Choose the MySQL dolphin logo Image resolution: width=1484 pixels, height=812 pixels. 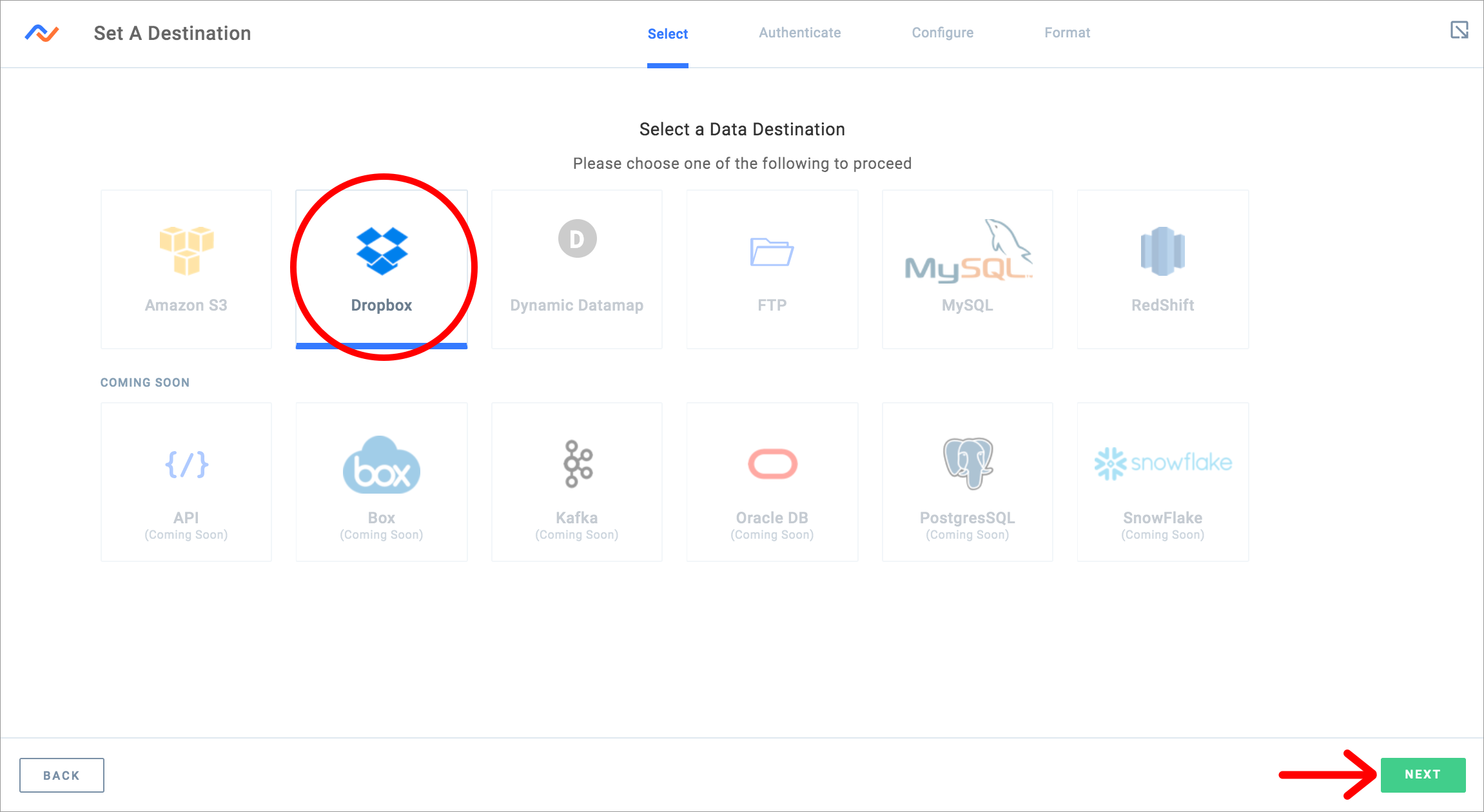968,251
